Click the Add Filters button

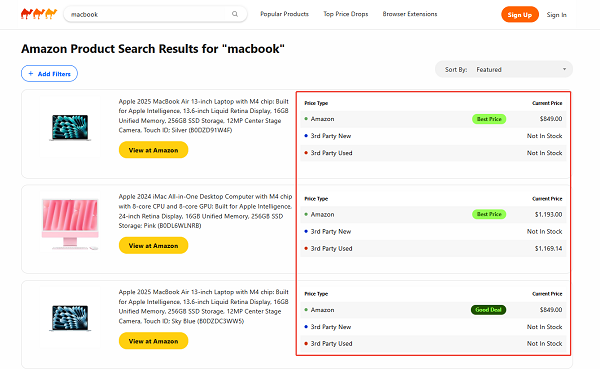[49, 73]
